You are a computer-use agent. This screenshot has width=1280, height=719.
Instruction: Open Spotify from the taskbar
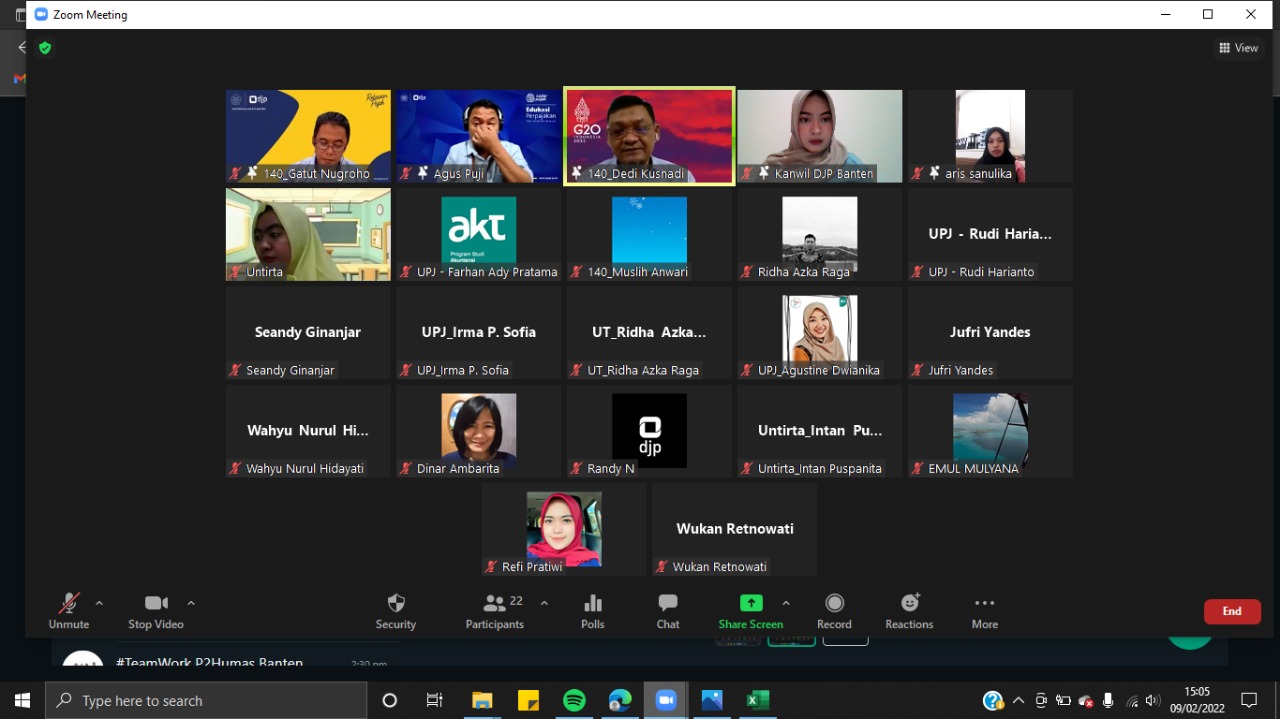click(574, 701)
